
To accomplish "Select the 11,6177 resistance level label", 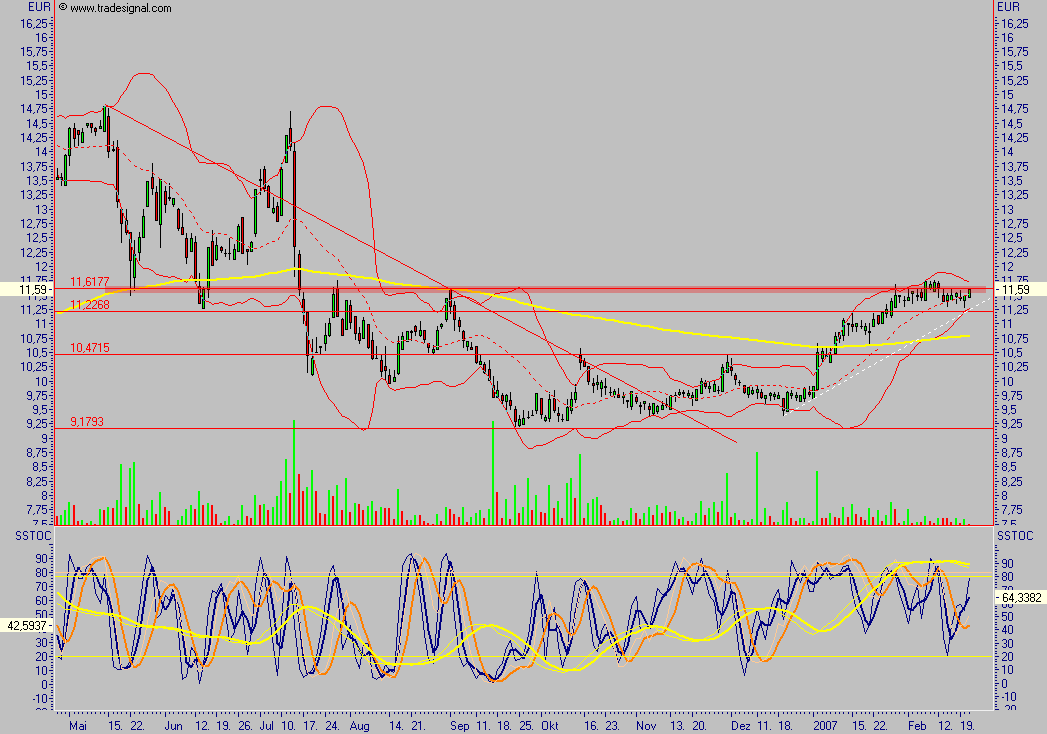I will pos(90,283).
